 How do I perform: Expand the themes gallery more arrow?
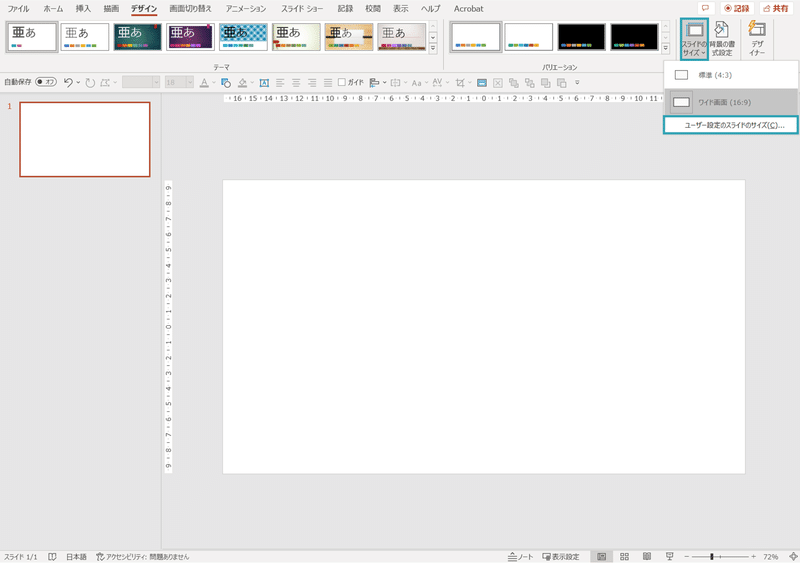[x=433, y=49]
